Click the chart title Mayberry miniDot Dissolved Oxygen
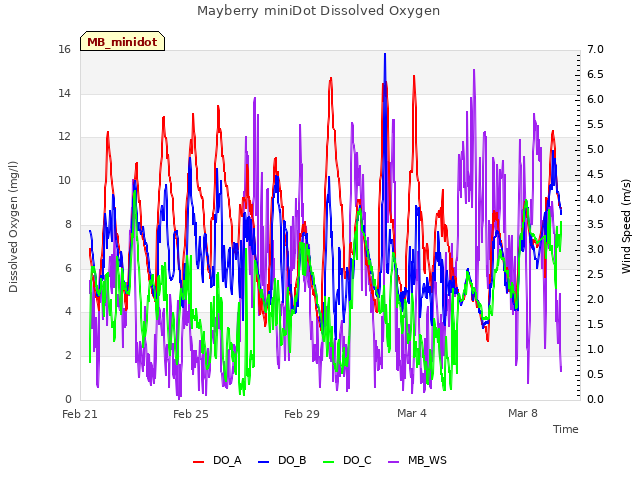The image size is (640, 480). pos(318,11)
